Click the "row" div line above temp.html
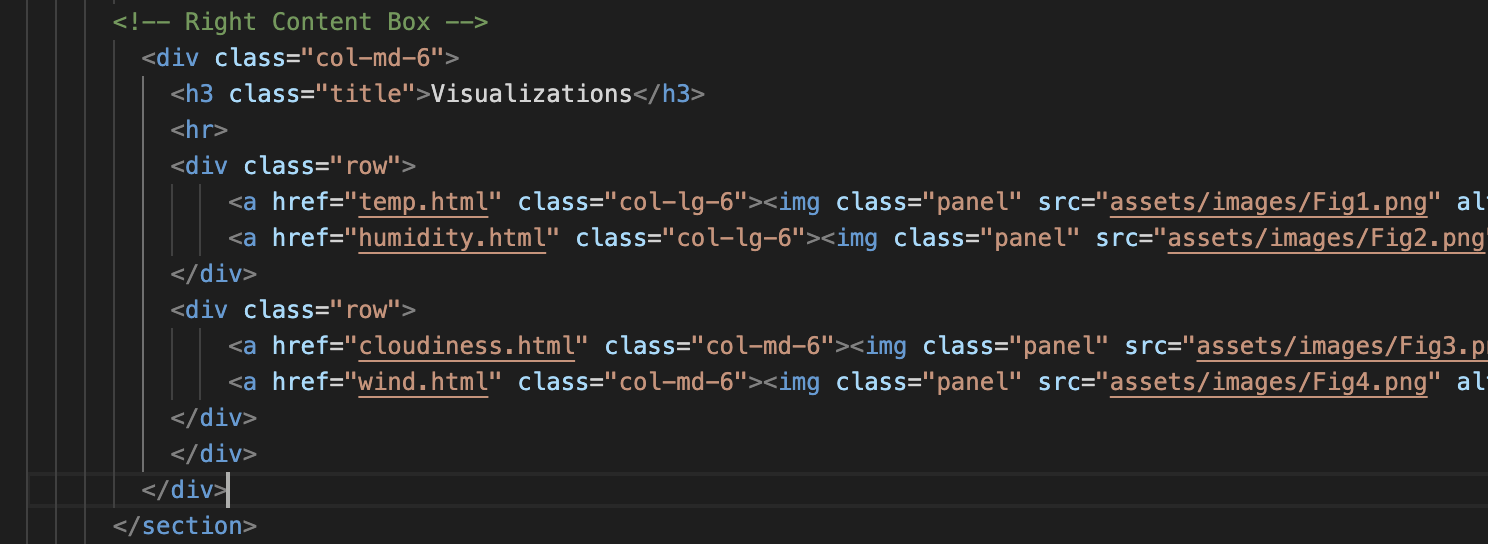Viewport: 1488px width, 544px height. 293,166
